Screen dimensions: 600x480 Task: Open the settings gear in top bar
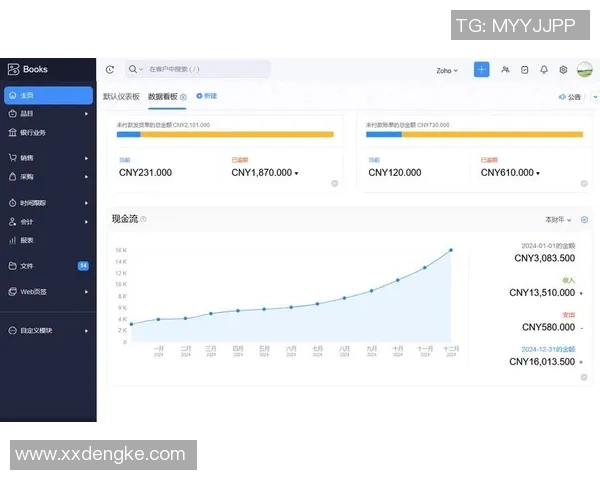click(x=563, y=70)
